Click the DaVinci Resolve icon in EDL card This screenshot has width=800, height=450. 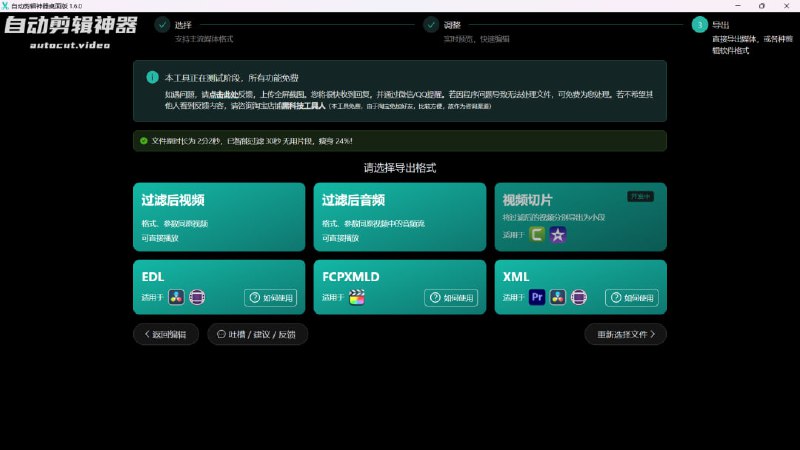[x=177, y=297]
